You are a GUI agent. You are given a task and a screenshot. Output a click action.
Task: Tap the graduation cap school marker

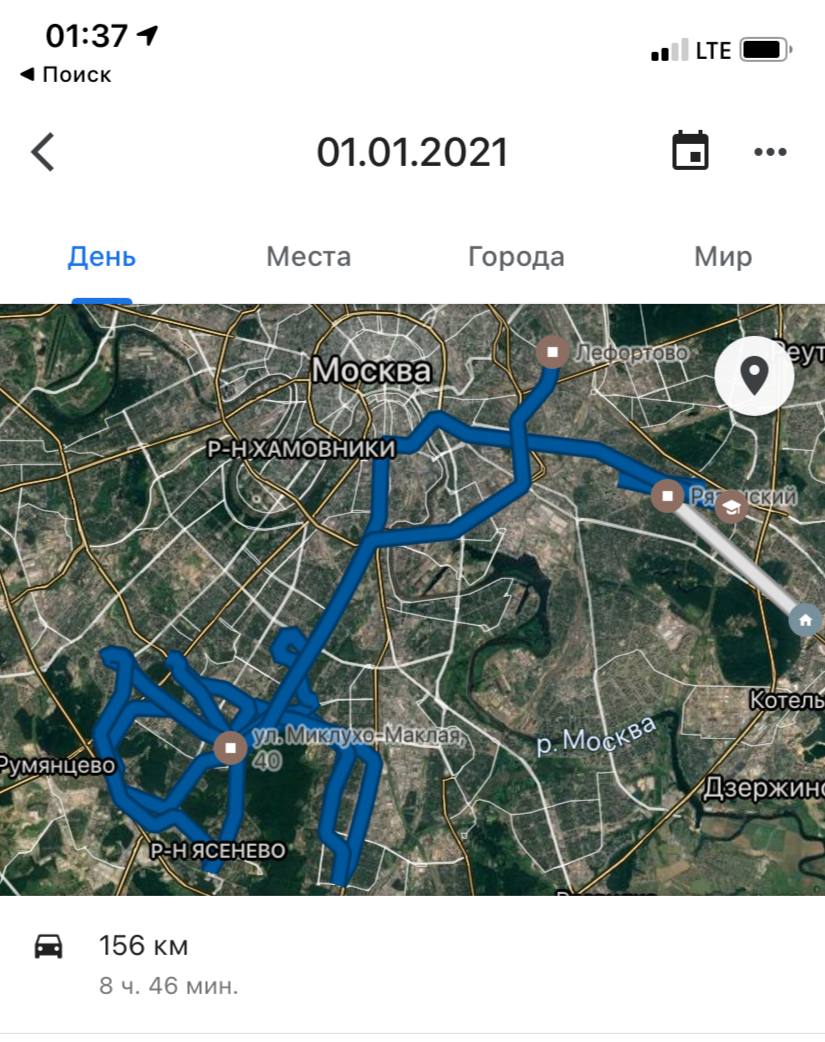click(x=731, y=508)
